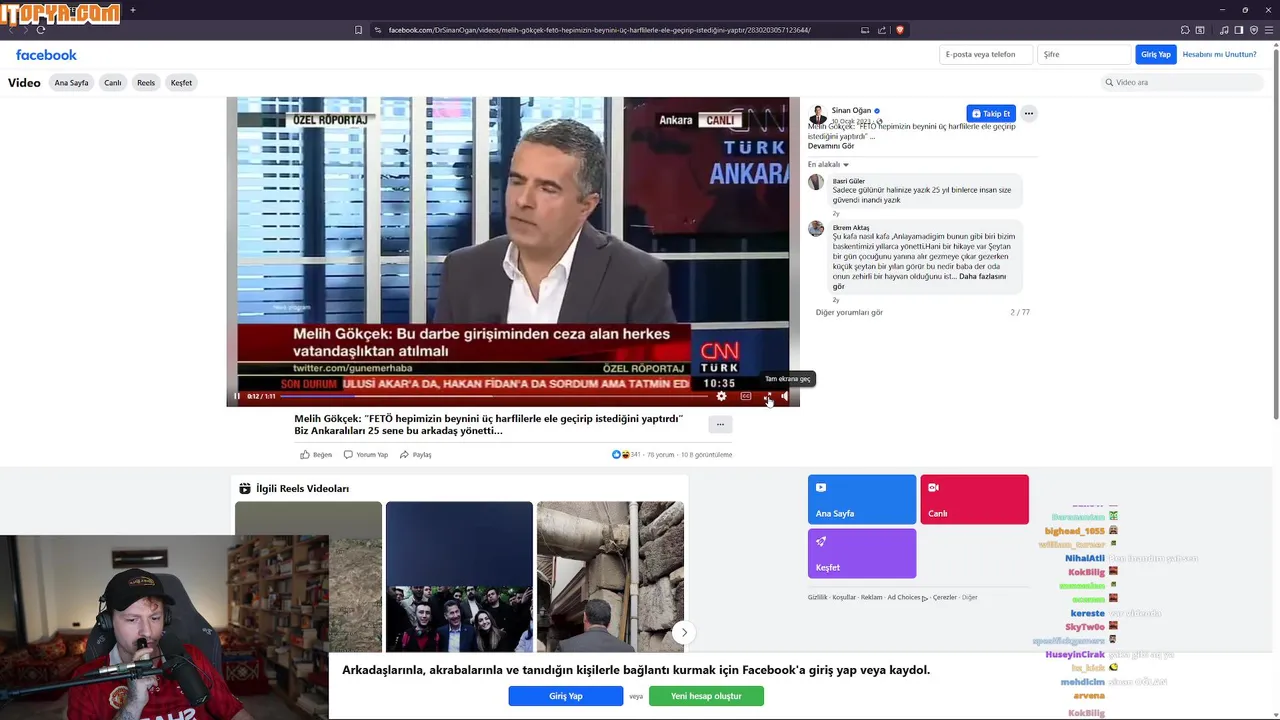The width and height of the screenshot is (1280, 720).
Task: Open the Koşullar footer link
Action: pos(844,597)
